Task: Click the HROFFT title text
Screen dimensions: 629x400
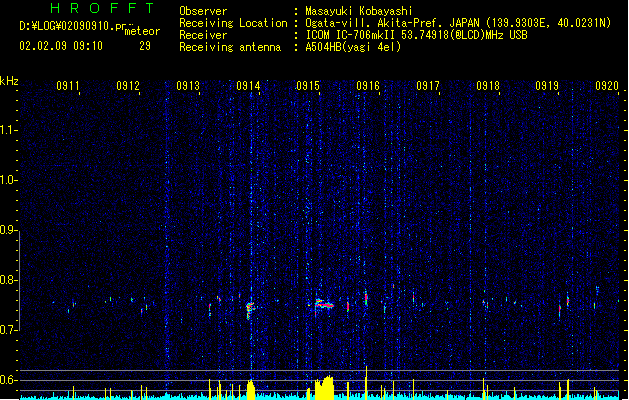Action: [x=102, y=8]
